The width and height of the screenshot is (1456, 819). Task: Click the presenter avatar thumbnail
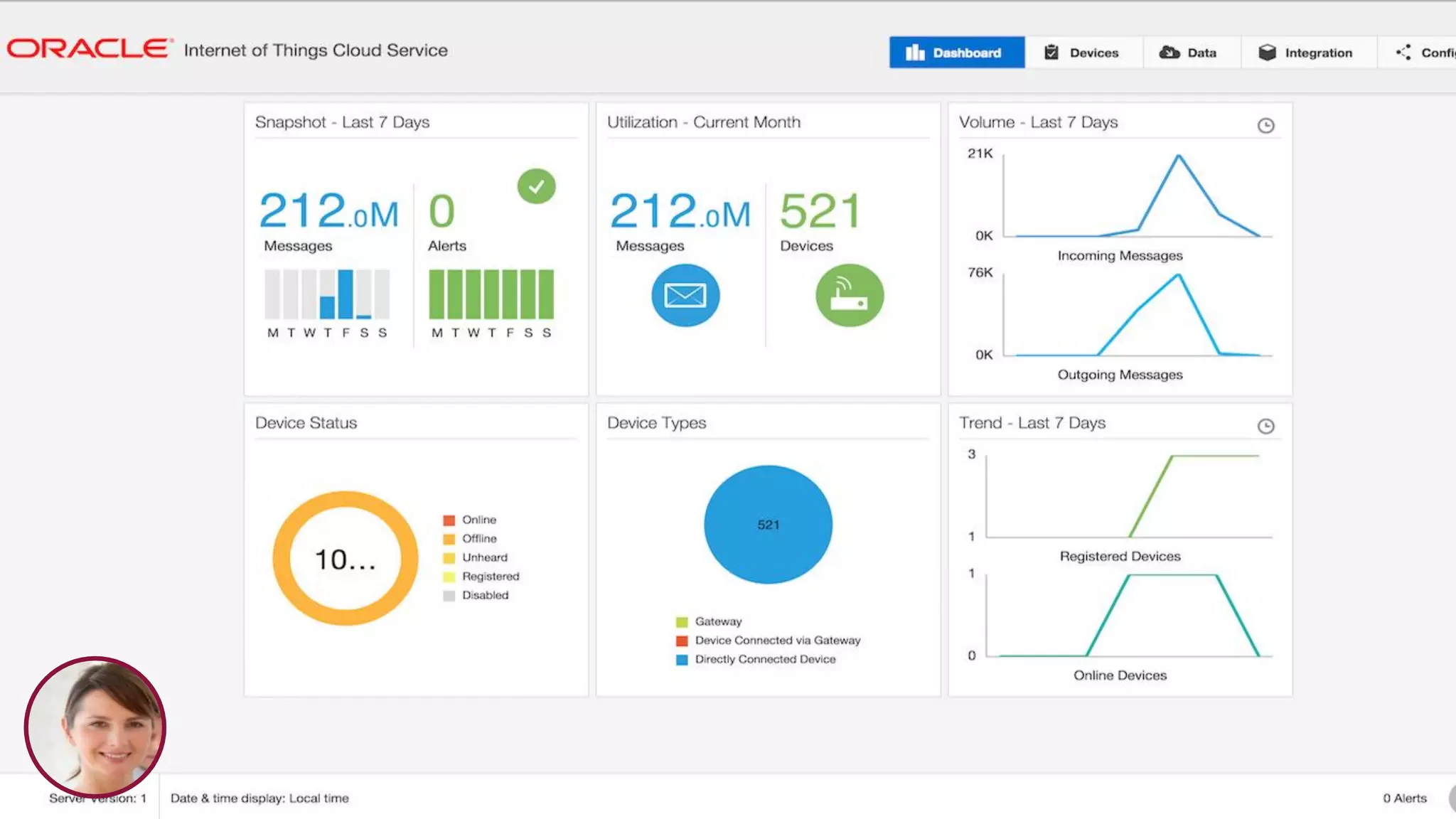95,725
